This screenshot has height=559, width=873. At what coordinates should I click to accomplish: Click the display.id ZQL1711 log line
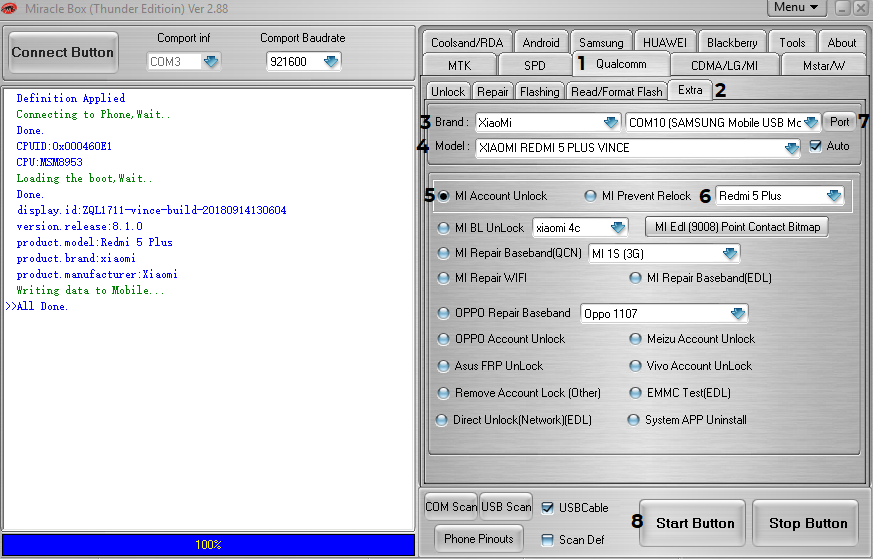[x=151, y=210]
